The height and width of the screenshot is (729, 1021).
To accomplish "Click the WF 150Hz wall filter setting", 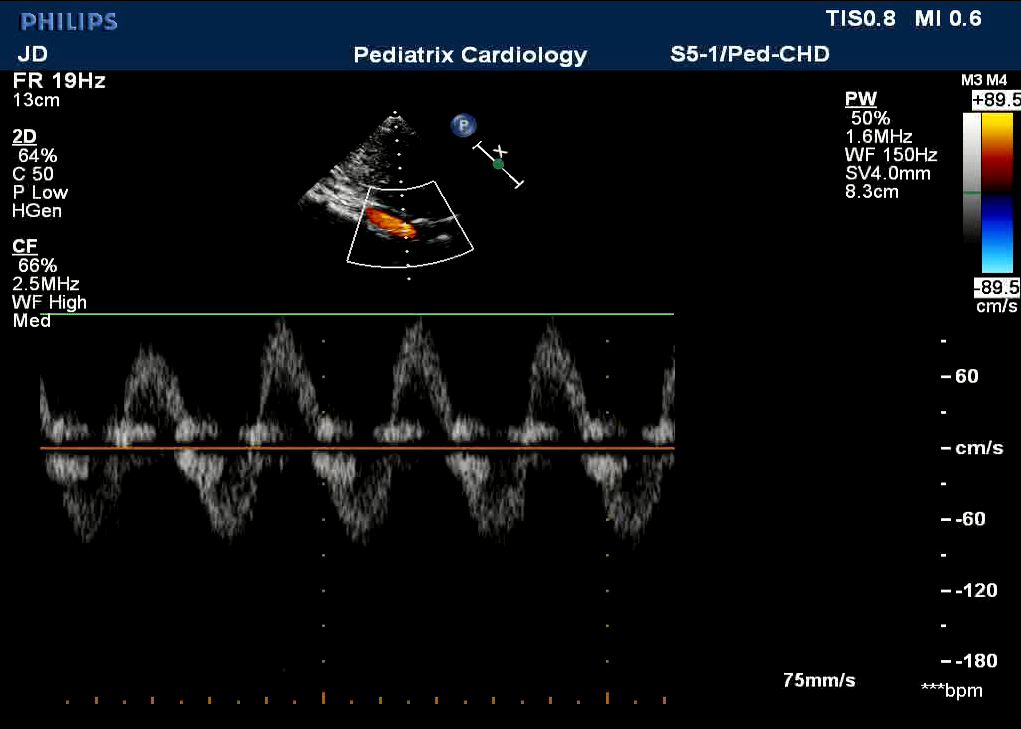I will [x=891, y=155].
